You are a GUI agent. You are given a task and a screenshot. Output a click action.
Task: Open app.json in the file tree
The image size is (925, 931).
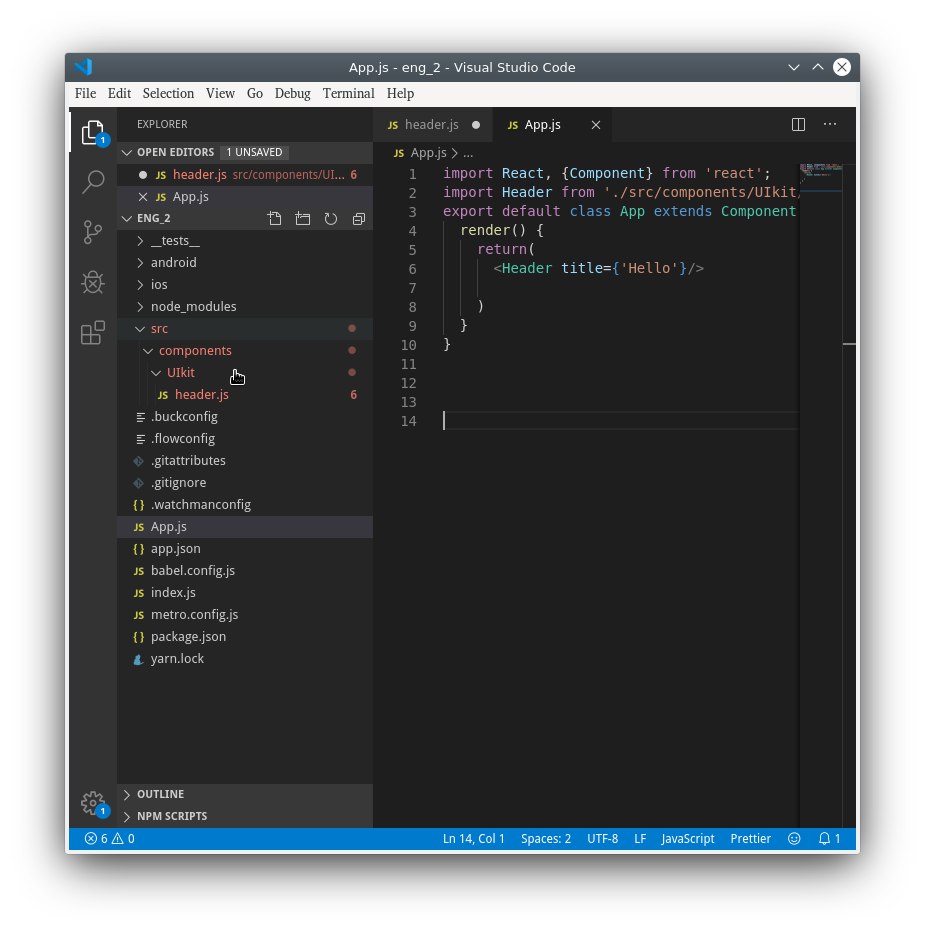coord(245,549)
